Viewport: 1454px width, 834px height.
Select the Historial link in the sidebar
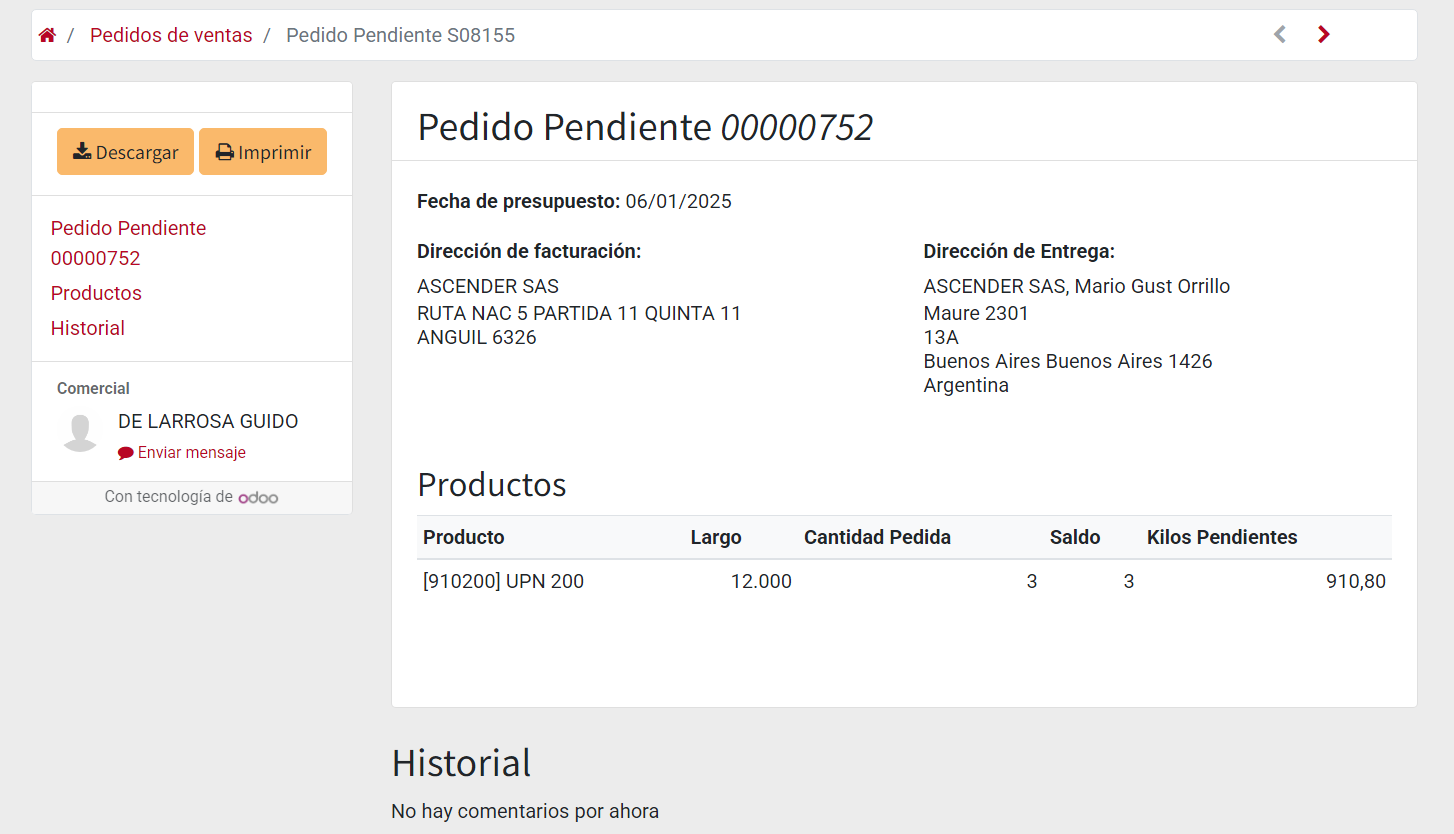[88, 328]
